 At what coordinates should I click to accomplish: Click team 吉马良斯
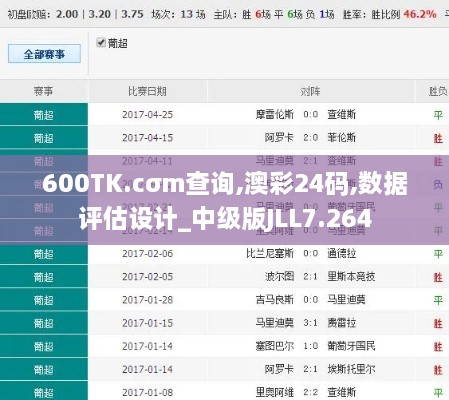point(275,300)
